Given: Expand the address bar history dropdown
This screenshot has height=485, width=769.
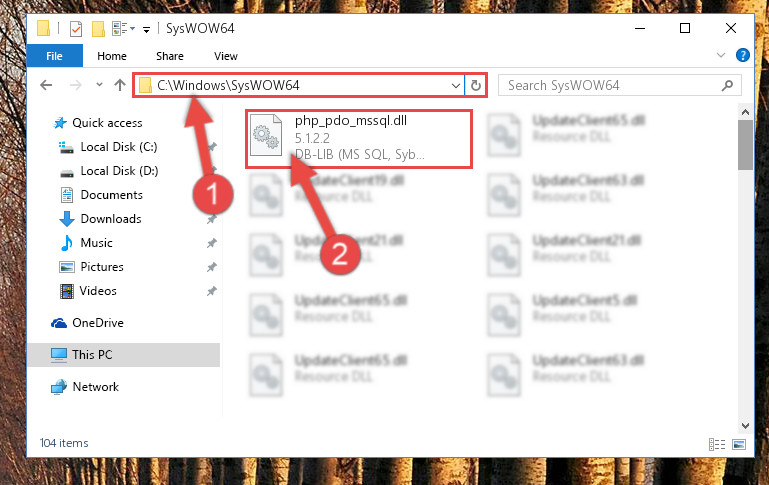Looking at the screenshot, I should (456, 86).
